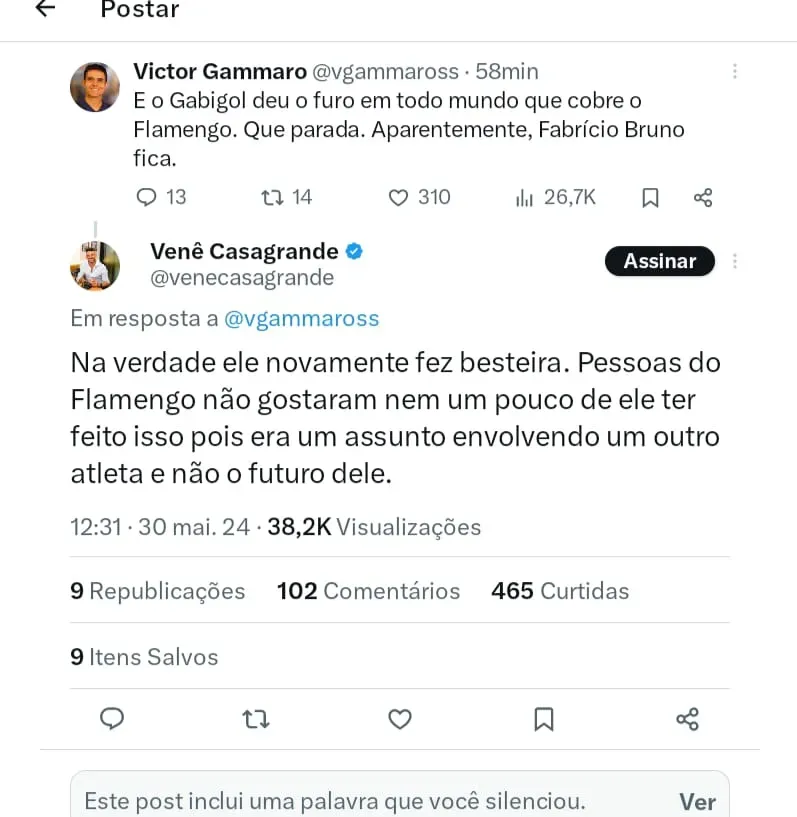Open more options for Victor Gammaro's post
The width and height of the screenshot is (797, 817).
(x=735, y=72)
